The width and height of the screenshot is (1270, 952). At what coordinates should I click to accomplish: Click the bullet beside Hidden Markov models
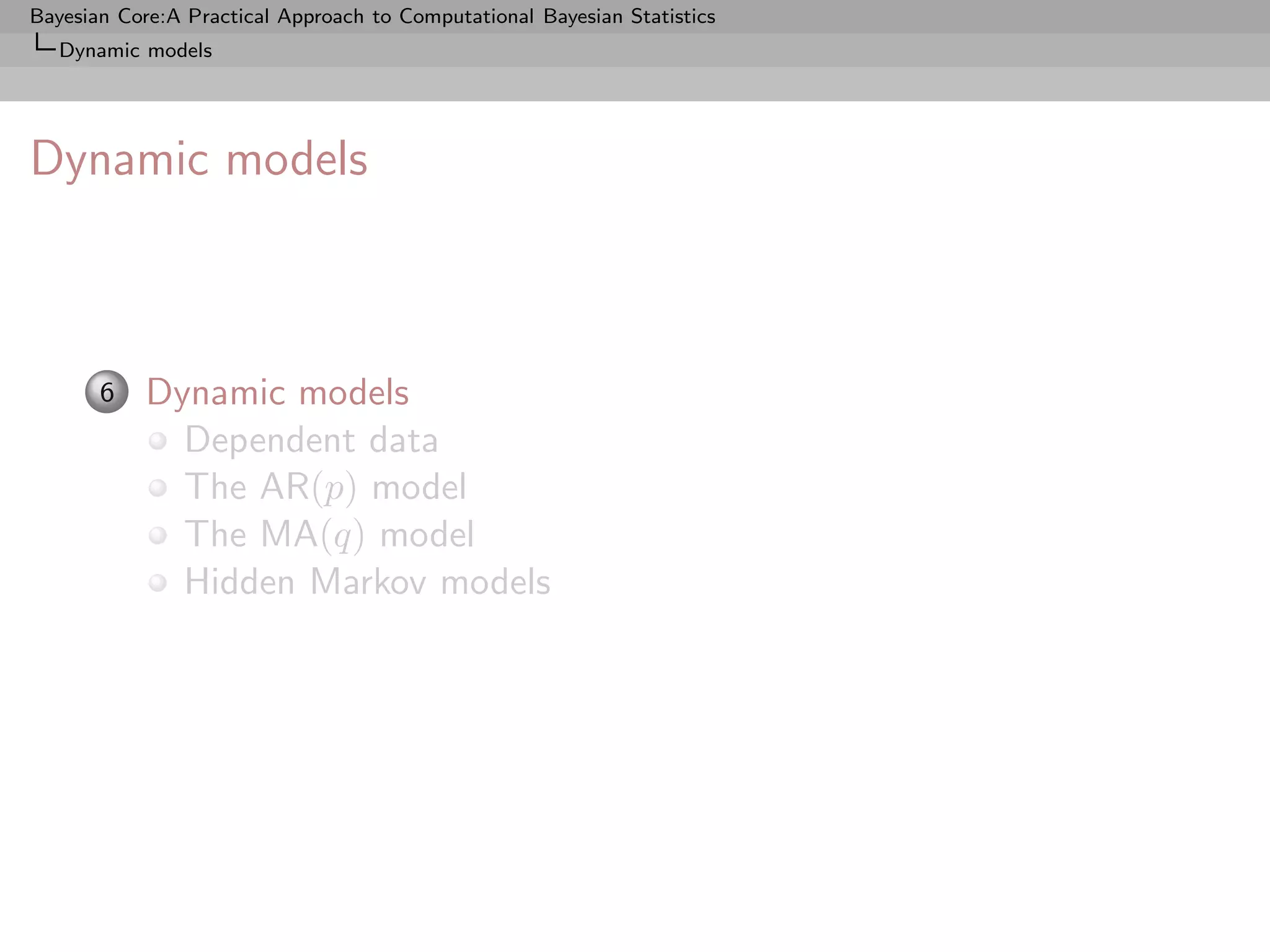point(158,583)
